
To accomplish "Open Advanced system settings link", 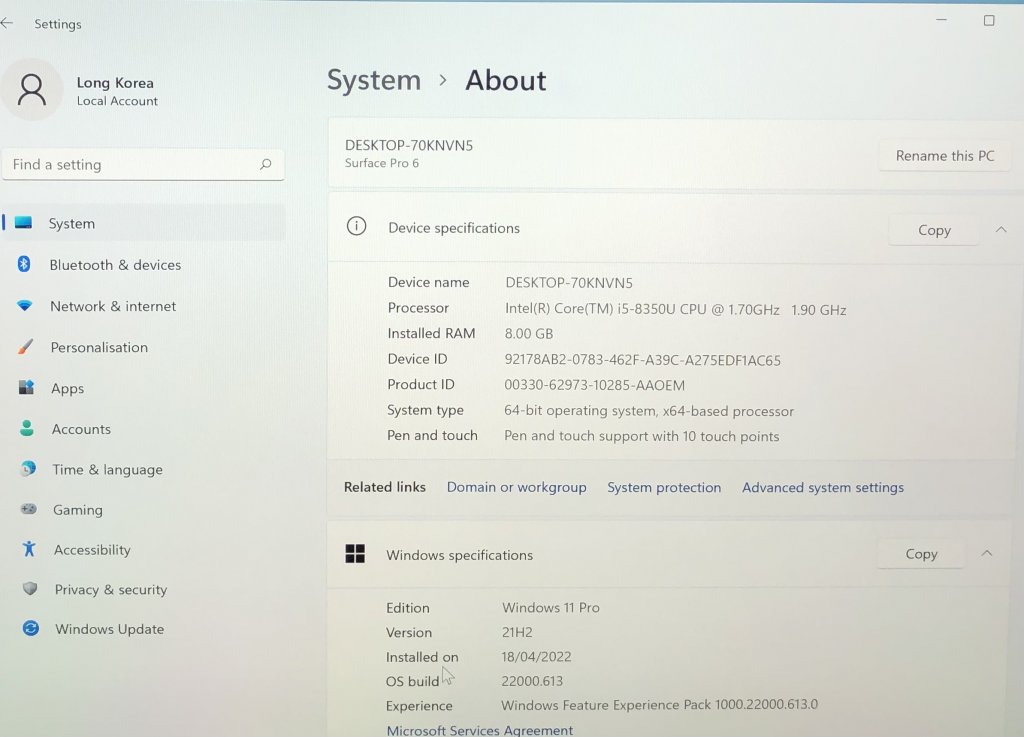I will (823, 487).
